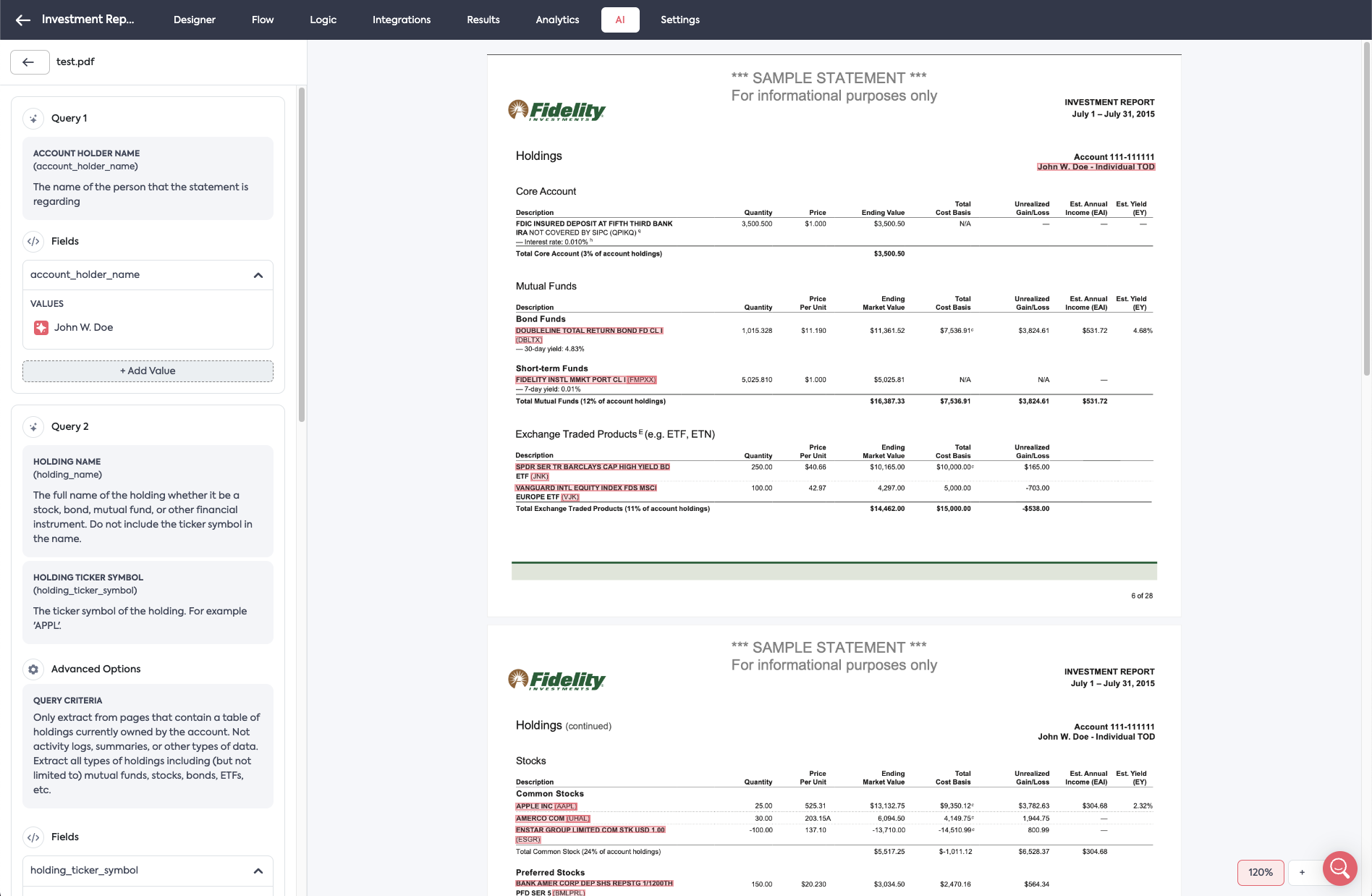The height and width of the screenshot is (896, 1372).
Task: Click the red star icon beside John W. Doe
Action: point(41,328)
